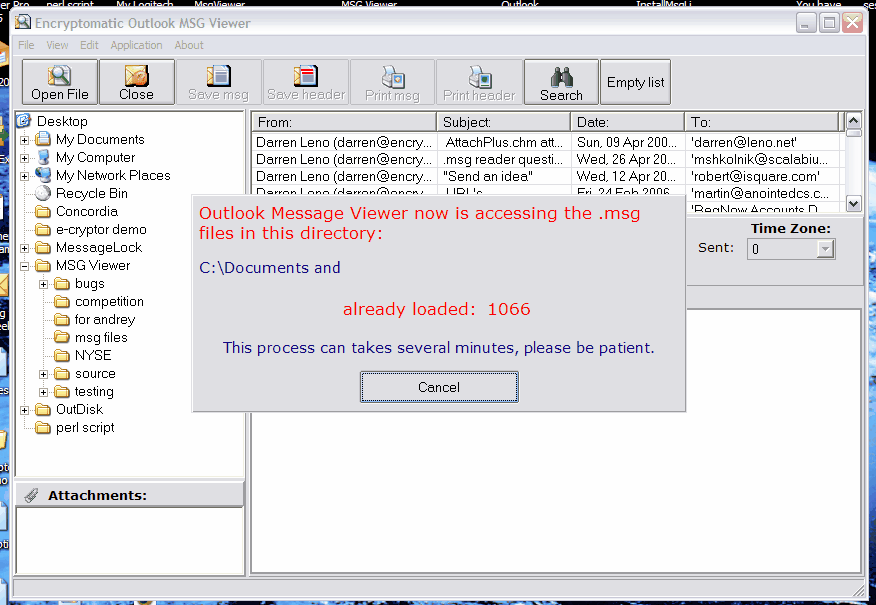Viewport: 876px width, 605px height.
Task: Click the Save msg toolbar button
Action: 218,82
